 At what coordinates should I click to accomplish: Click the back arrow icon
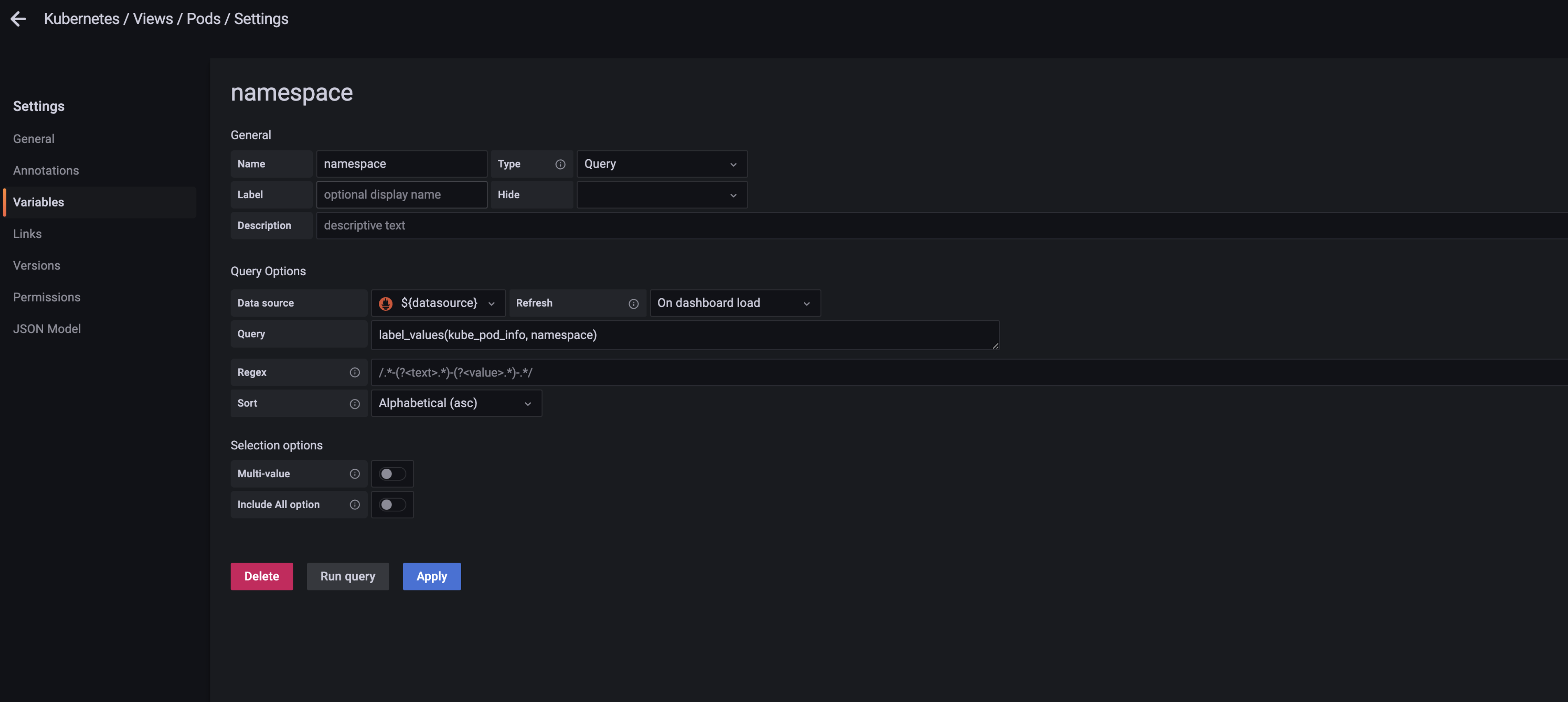pos(18,19)
